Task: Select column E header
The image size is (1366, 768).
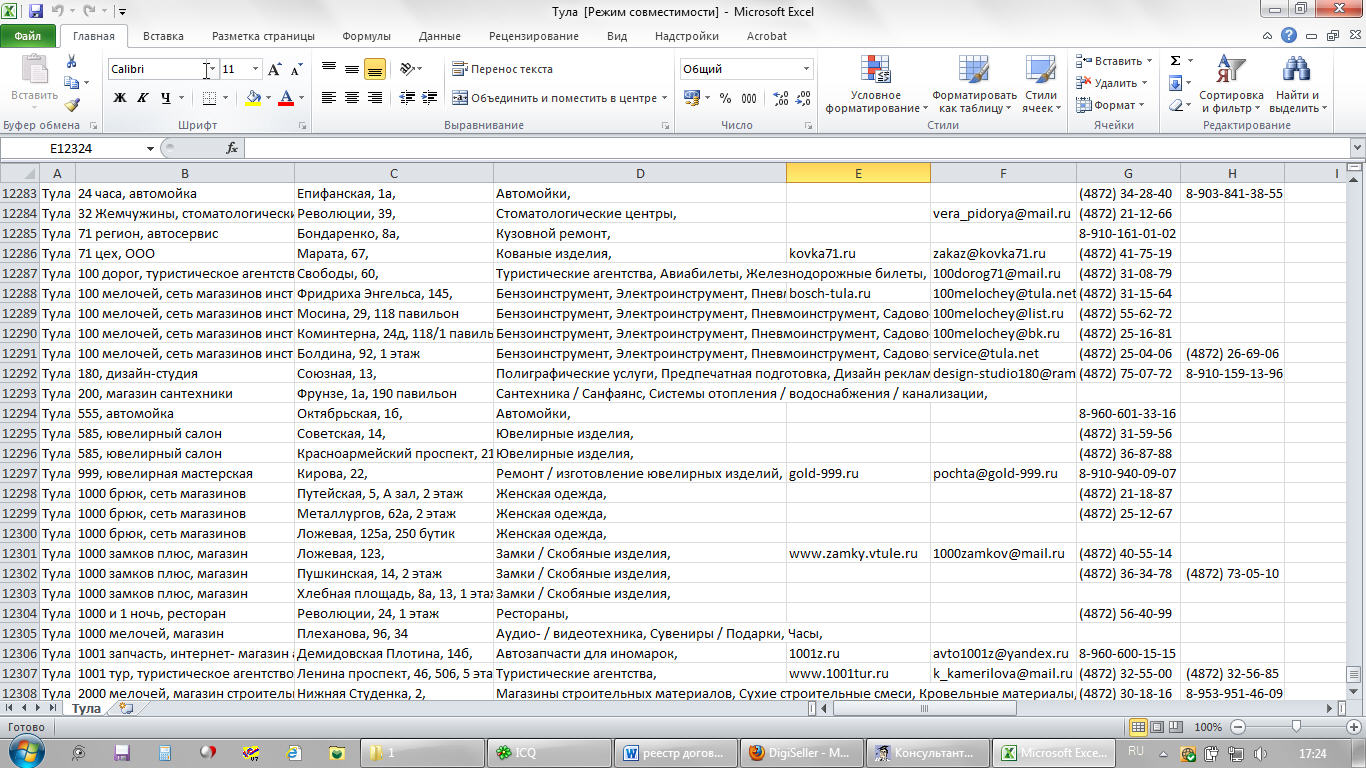Action: (x=858, y=173)
